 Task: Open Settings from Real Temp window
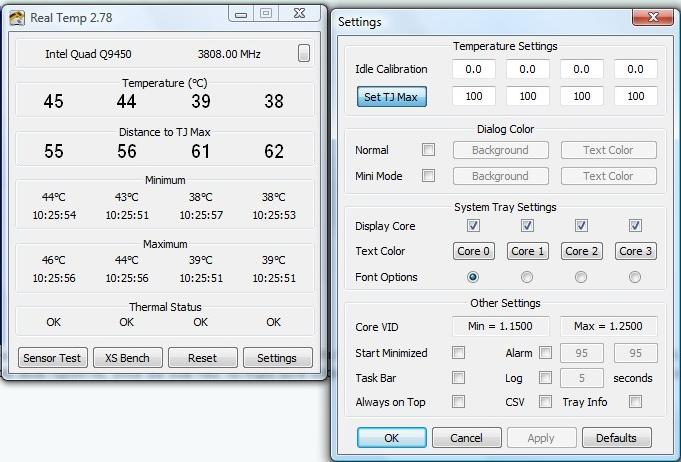[x=278, y=358]
